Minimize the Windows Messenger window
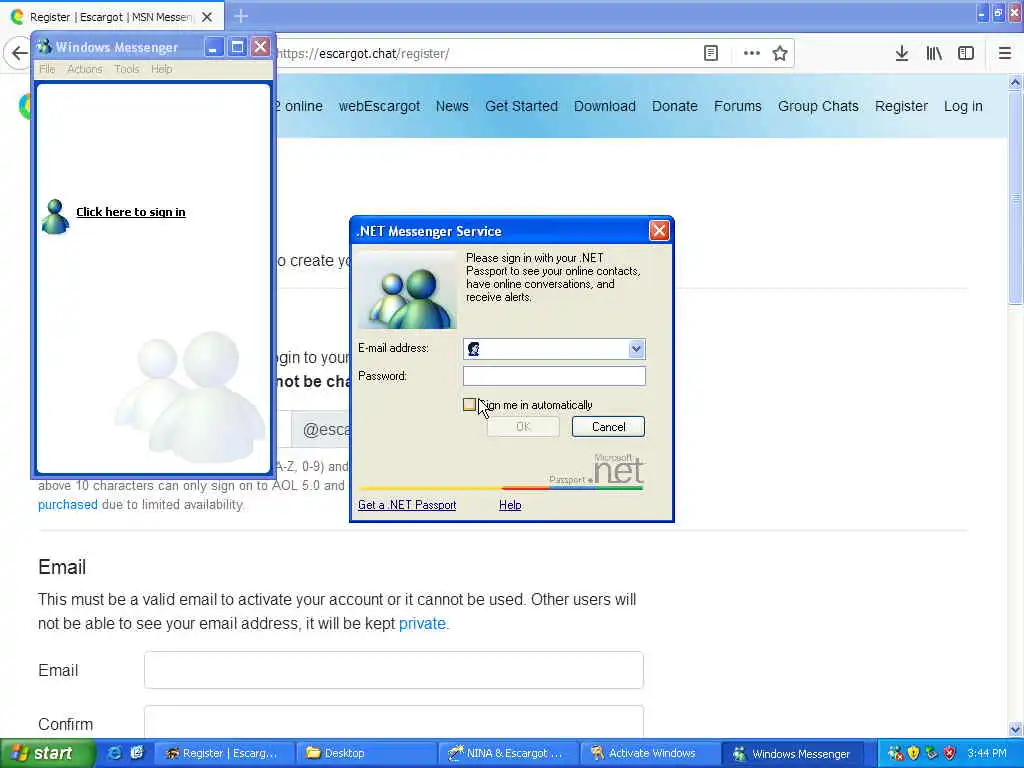This screenshot has height=768, width=1024. (x=214, y=46)
